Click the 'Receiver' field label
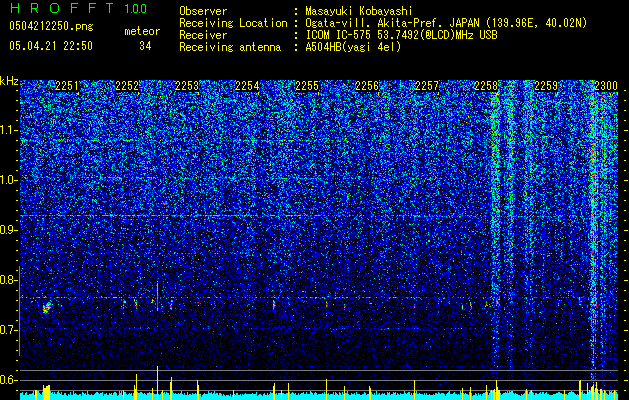This screenshot has width=629, height=400. point(203,35)
